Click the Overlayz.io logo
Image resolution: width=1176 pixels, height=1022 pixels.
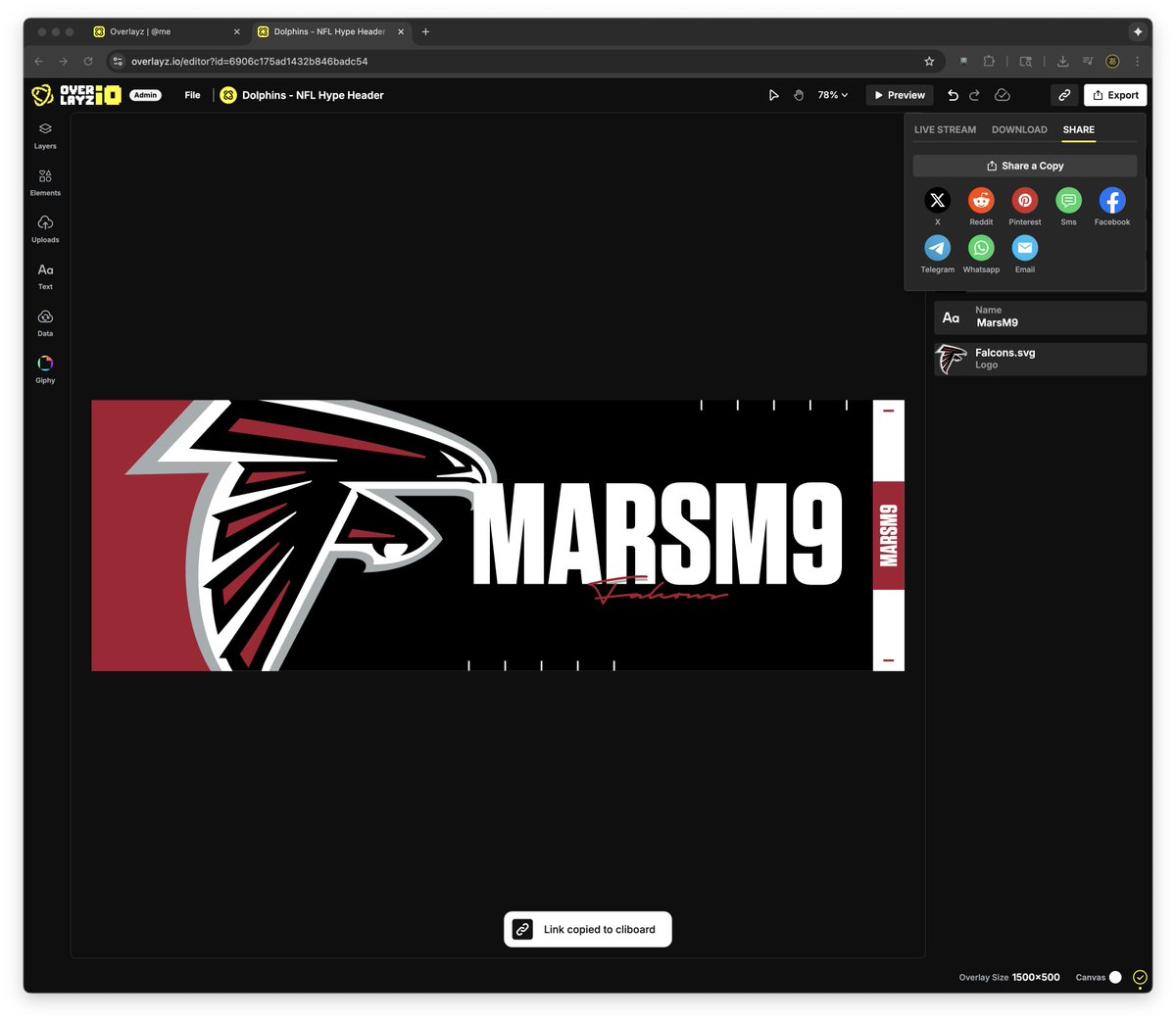coord(76,95)
